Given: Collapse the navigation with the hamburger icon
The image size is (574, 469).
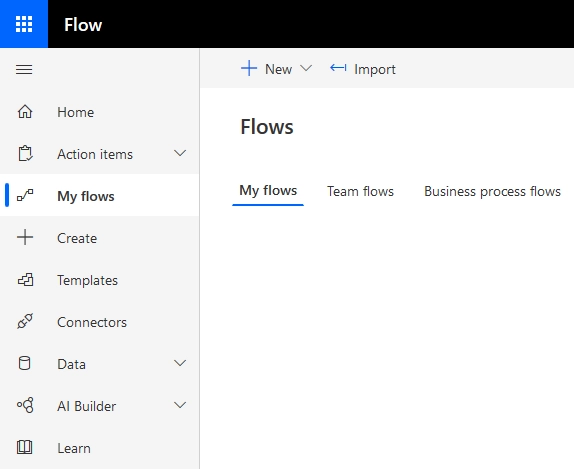Looking at the screenshot, I should coord(24,69).
